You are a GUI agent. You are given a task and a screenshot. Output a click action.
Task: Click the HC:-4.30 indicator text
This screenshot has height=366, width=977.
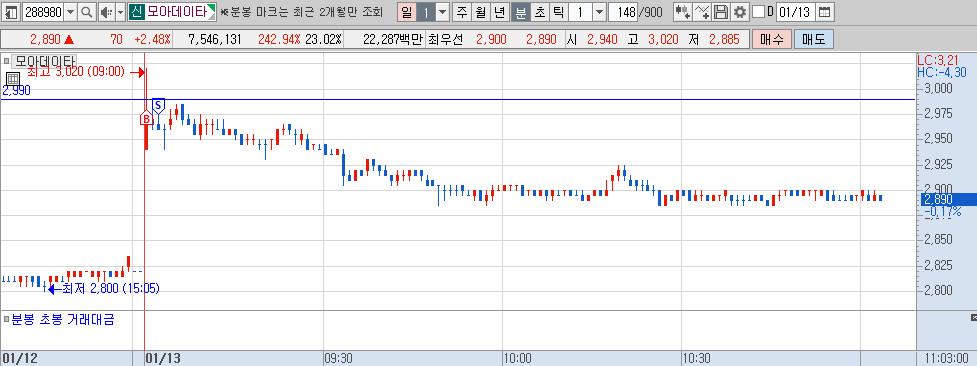(x=941, y=72)
